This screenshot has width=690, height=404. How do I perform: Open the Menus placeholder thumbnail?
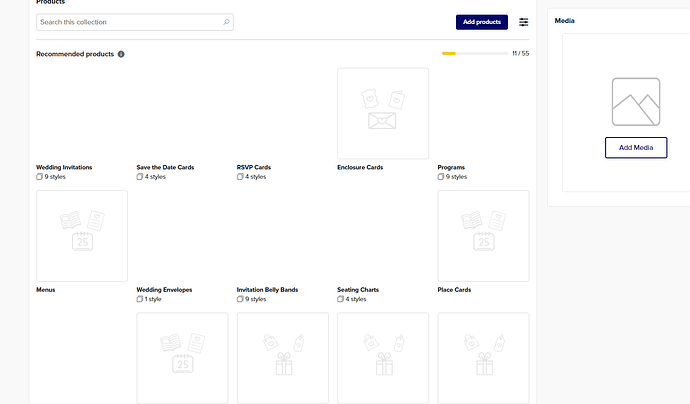coord(82,236)
